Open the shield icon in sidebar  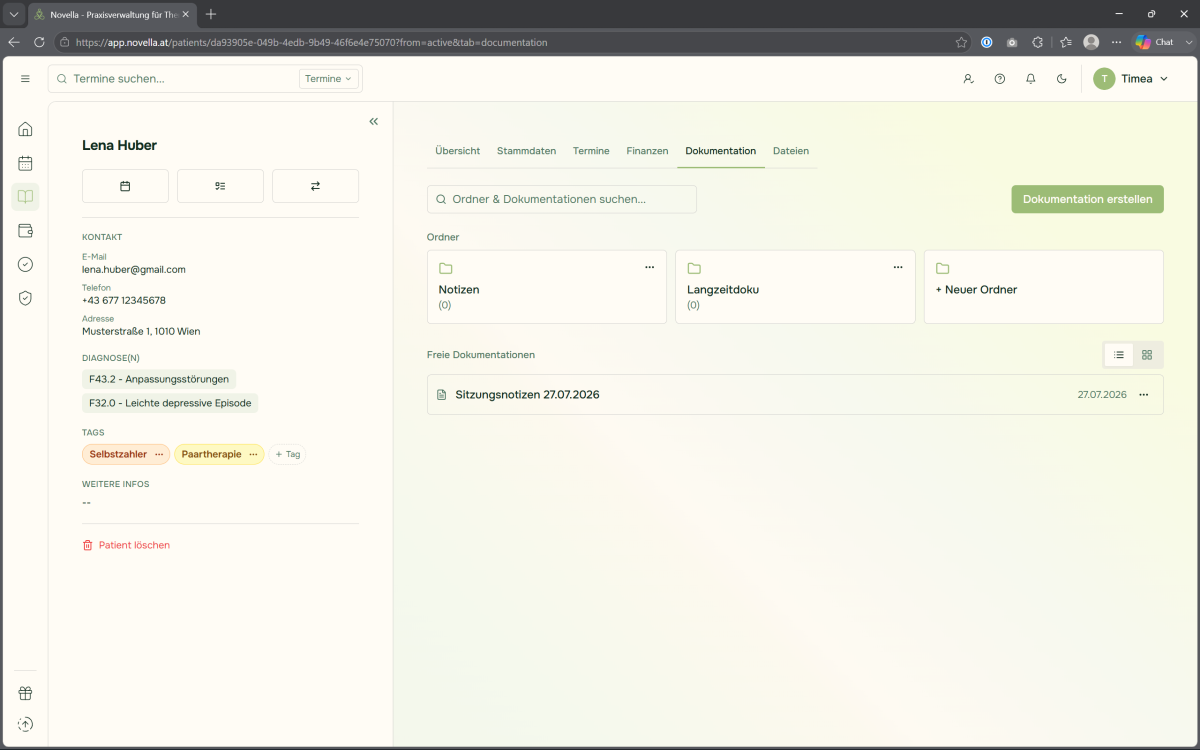(26, 298)
